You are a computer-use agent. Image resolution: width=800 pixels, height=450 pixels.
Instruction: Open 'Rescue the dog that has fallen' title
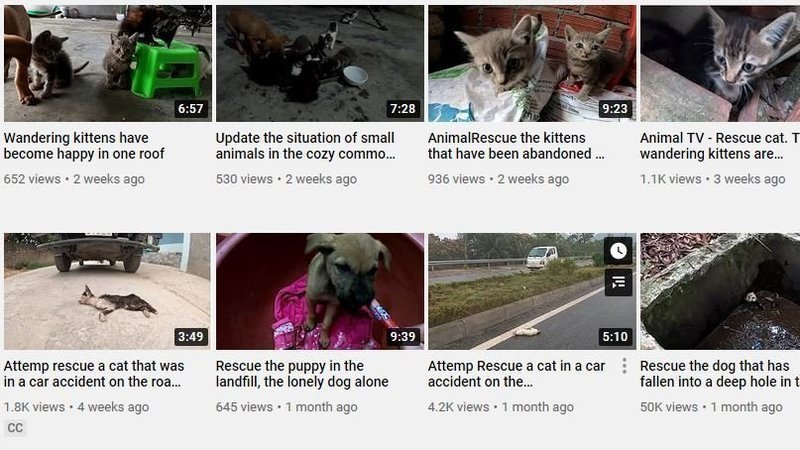pyautogui.click(x=719, y=374)
